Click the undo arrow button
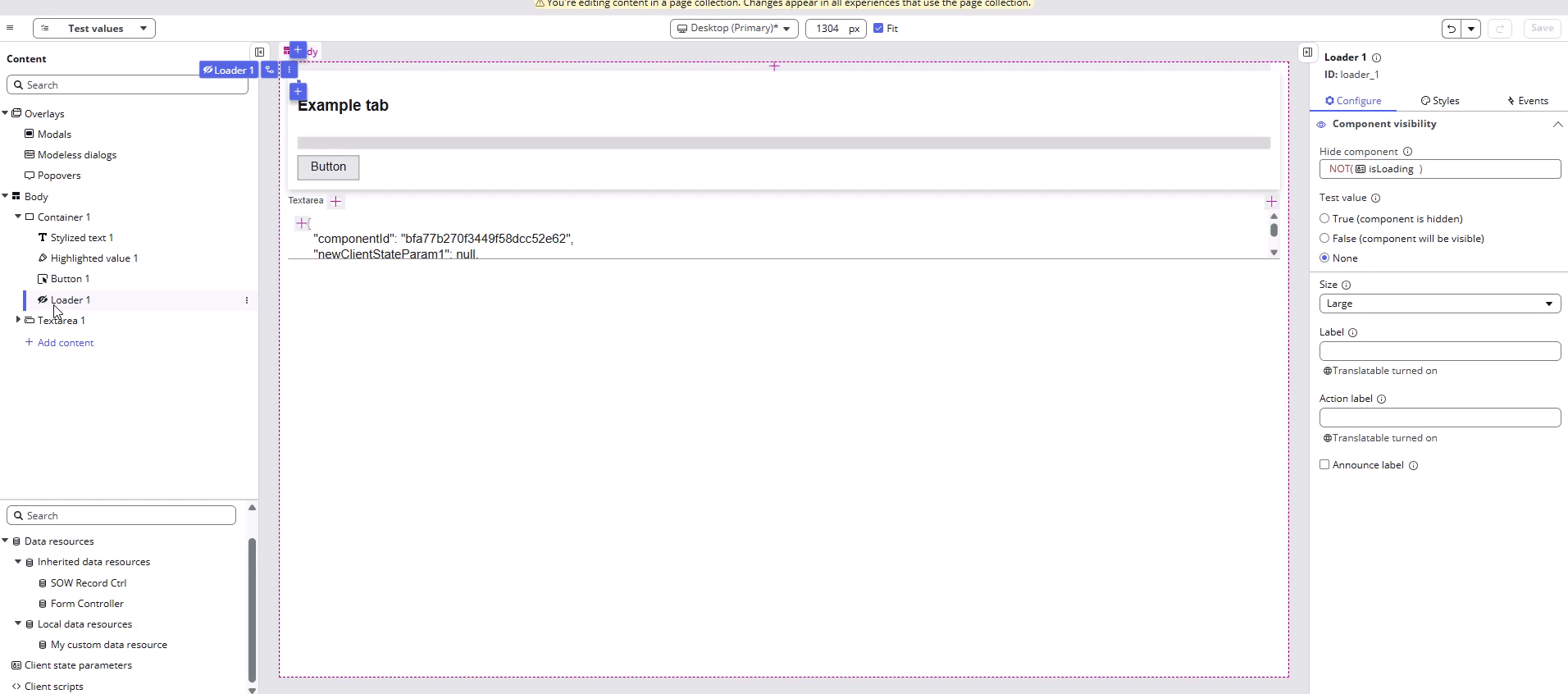This screenshot has height=694, width=1568. coord(1452,29)
